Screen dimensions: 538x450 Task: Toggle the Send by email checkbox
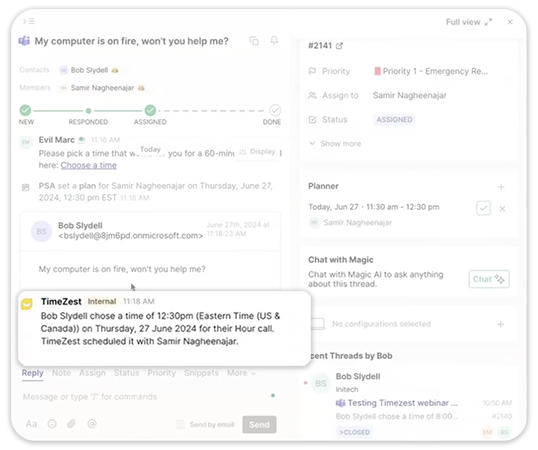click(180, 425)
